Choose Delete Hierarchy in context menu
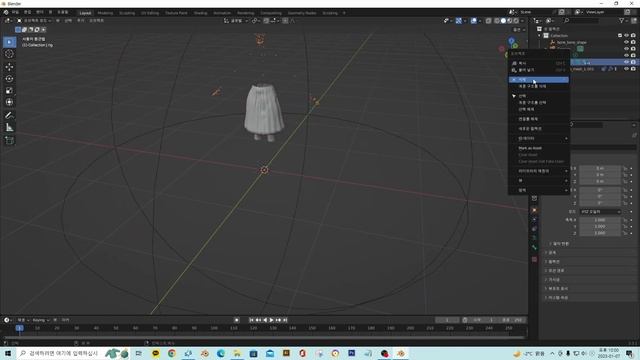Viewport: 640px width, 360px height. (x=538, y=86)
